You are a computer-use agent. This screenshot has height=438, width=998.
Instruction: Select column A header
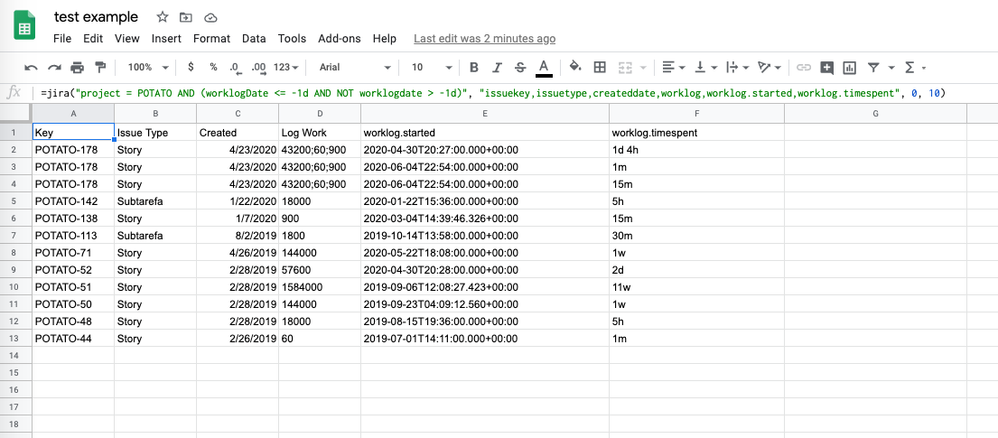click(73, 113)
